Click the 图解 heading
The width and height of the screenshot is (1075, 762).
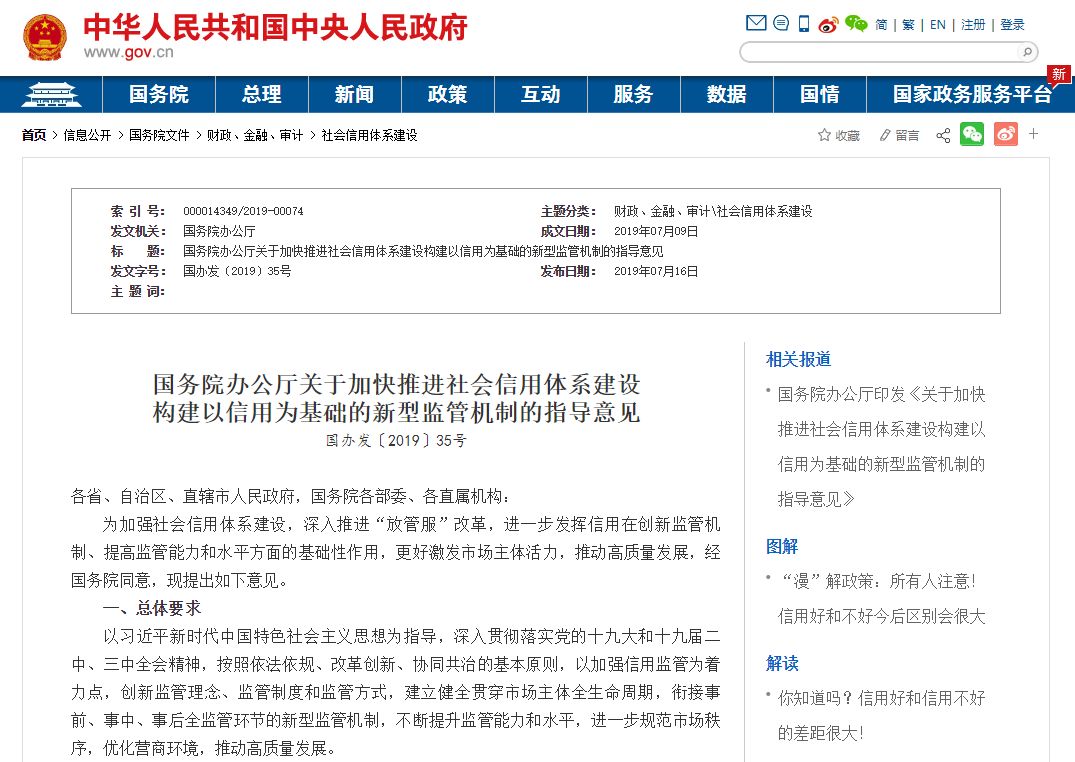point(782,546)
